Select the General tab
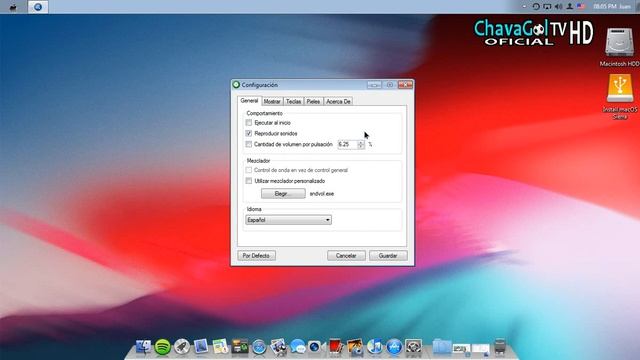 pyautogui.click(x=249, y=100)
